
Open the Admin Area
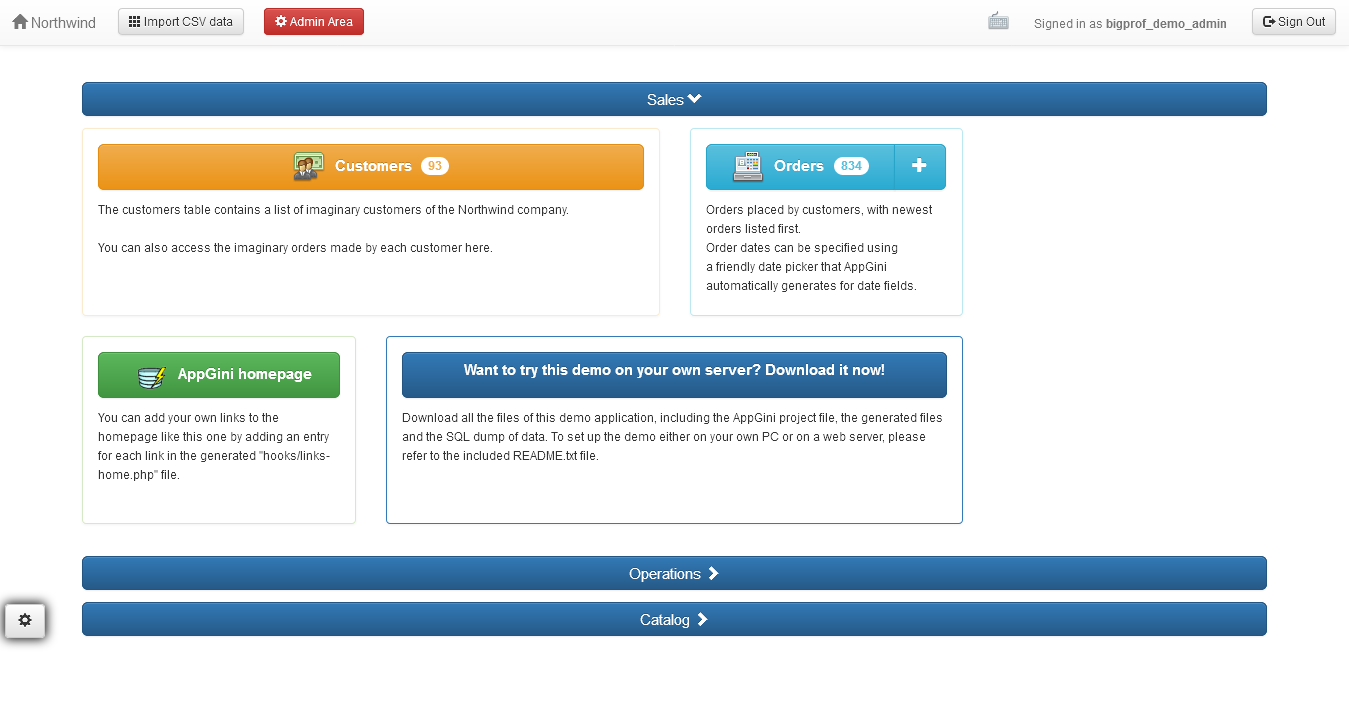coord(314,21)
